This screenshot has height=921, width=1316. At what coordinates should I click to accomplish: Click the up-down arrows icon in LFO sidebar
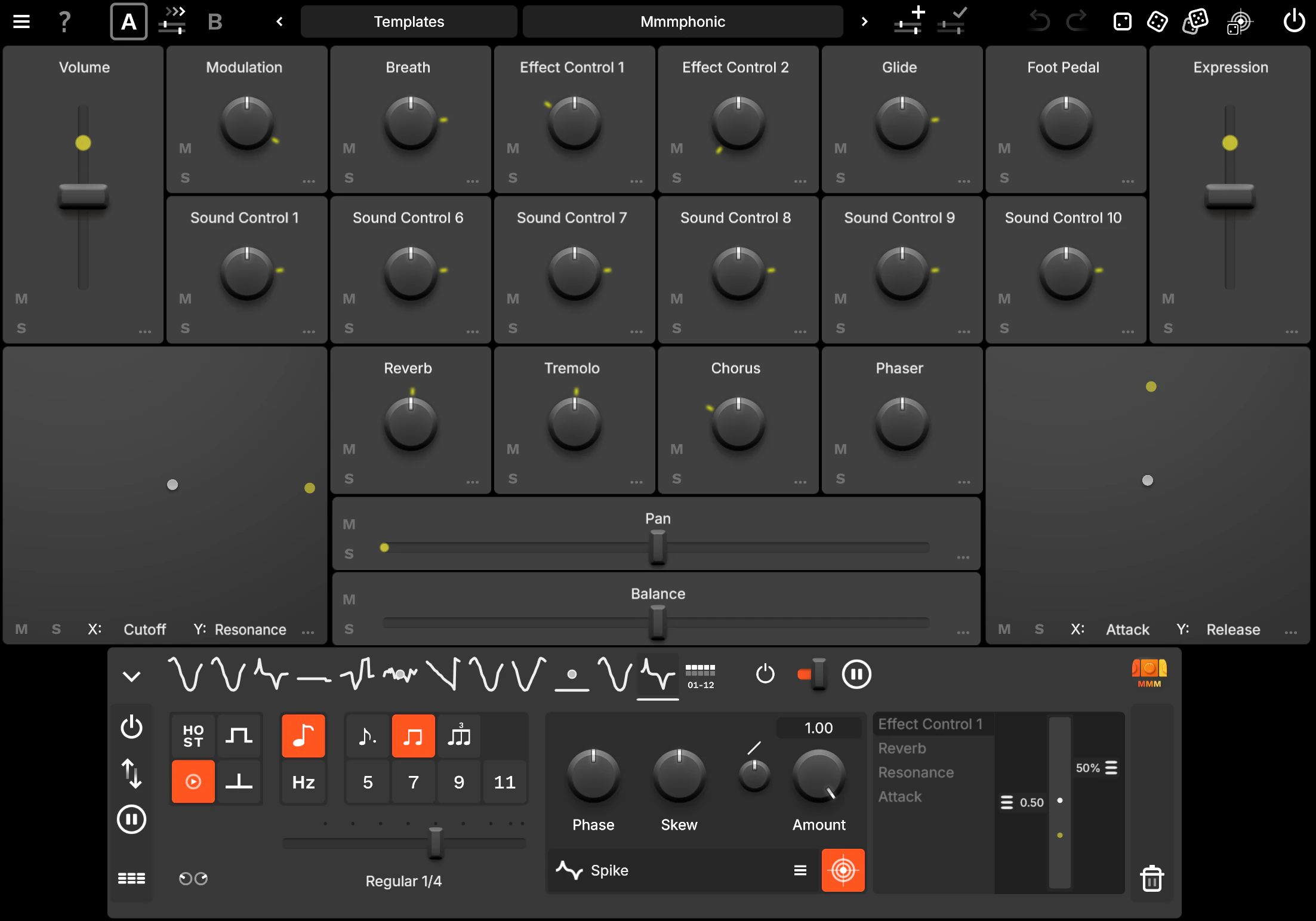[x=131, y=774]
